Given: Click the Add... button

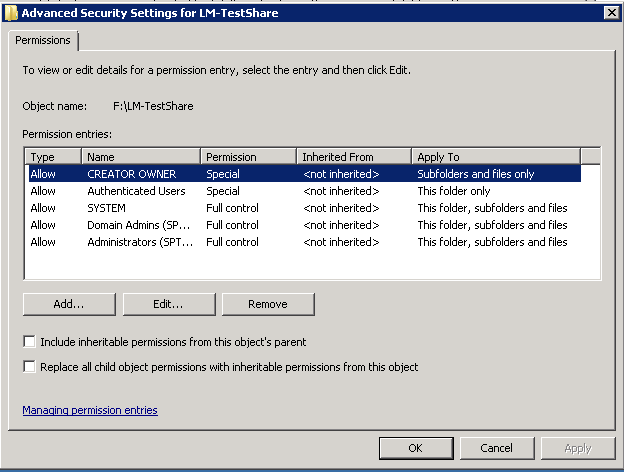Looking at the screenshot, I should point(69,304).
